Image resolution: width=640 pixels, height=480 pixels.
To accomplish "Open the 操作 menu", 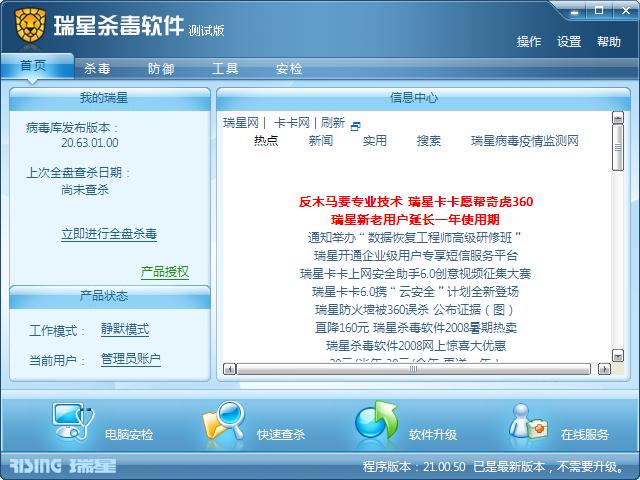I will click(529, 41).
